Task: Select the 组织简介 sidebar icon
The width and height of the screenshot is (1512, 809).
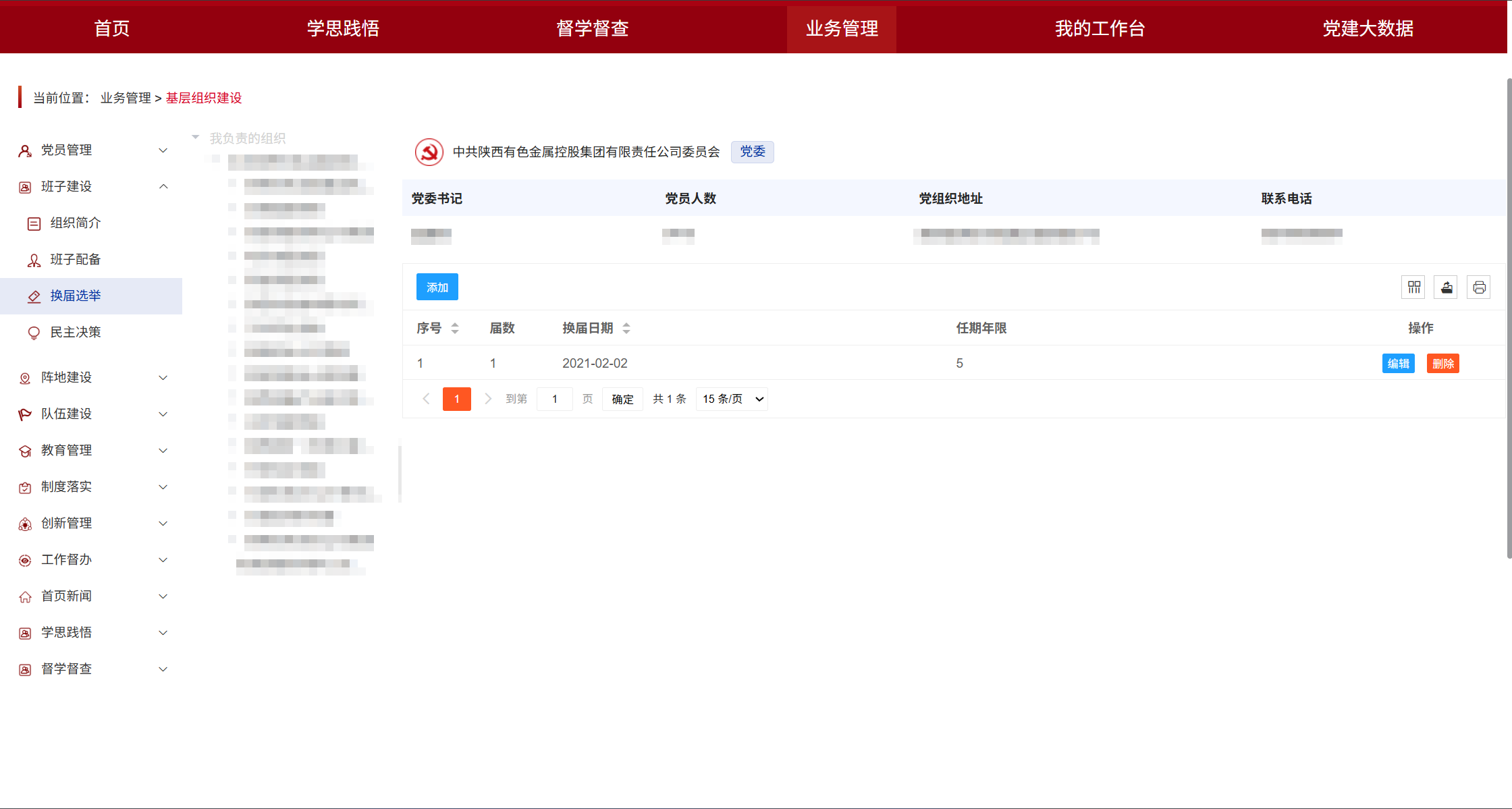Action: click(34, 223)
